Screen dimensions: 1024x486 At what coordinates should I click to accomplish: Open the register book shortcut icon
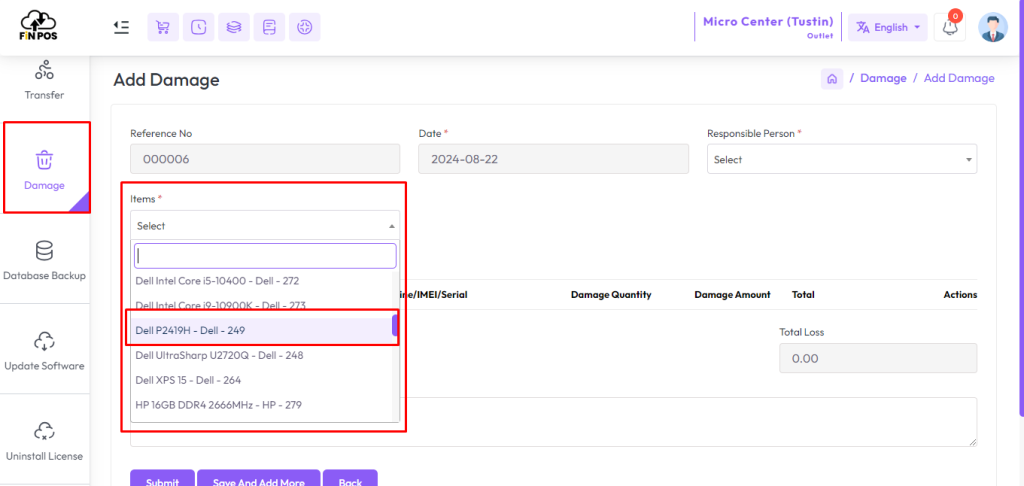click(269, 27)
